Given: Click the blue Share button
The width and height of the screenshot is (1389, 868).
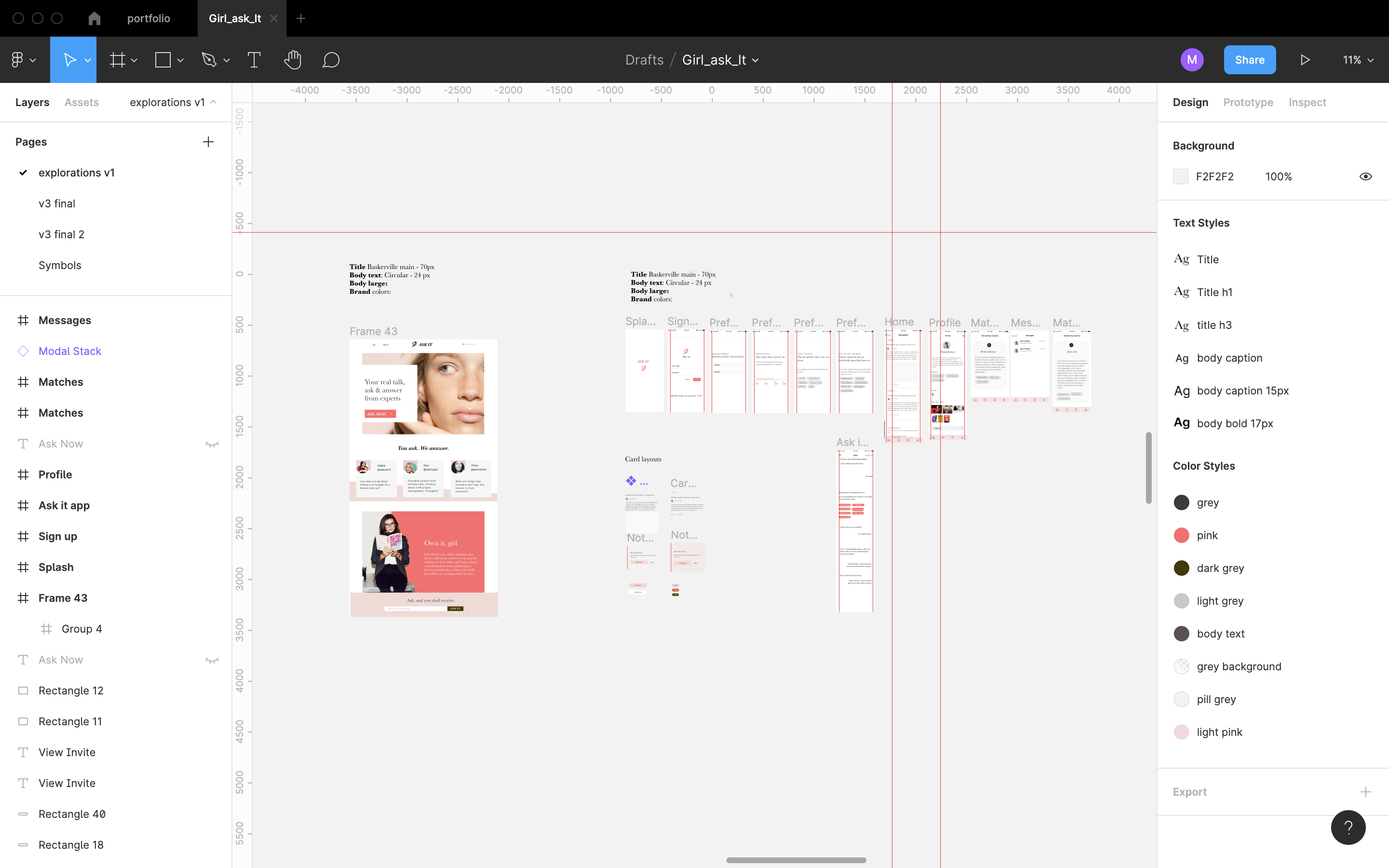Looking at the screenshot, I should coord(1250,60).
